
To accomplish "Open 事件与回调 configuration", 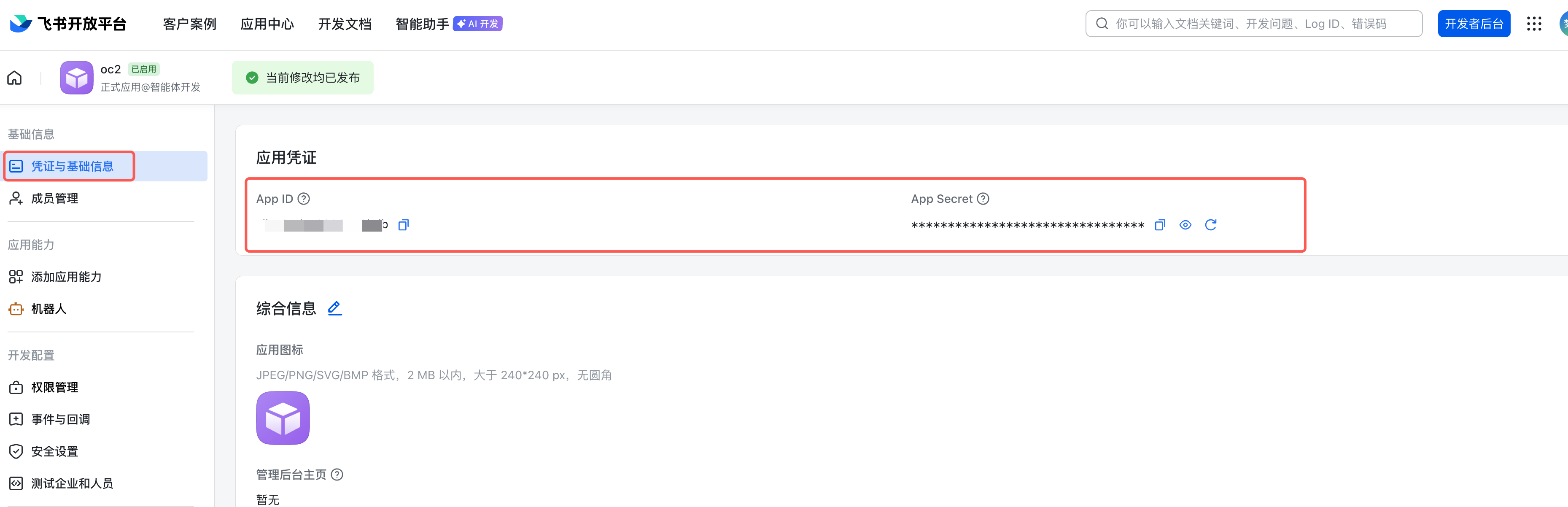I will tap(60, 419).
